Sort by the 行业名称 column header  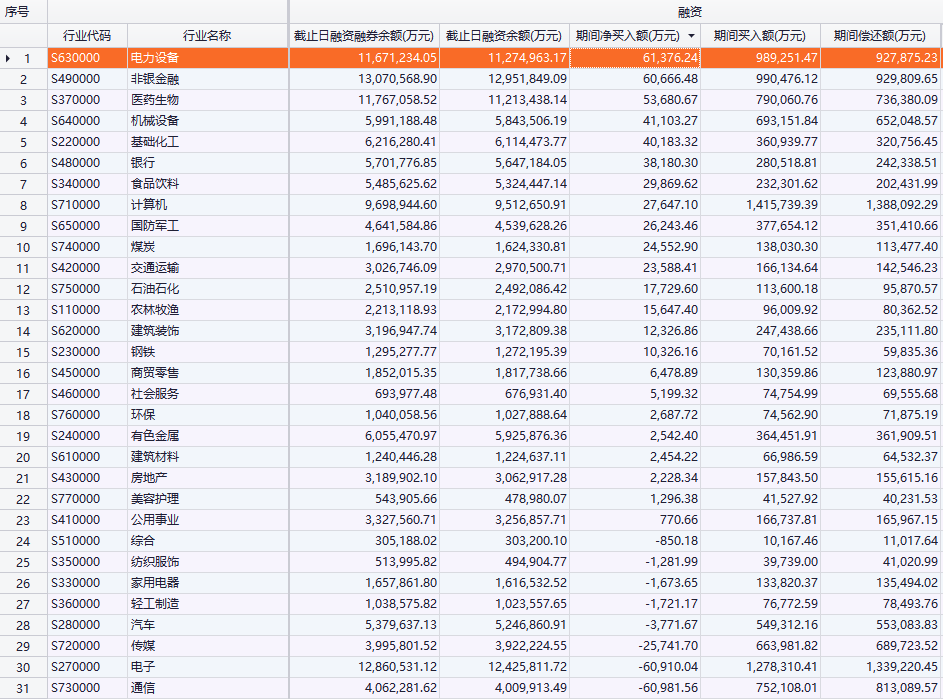(207, 36)
